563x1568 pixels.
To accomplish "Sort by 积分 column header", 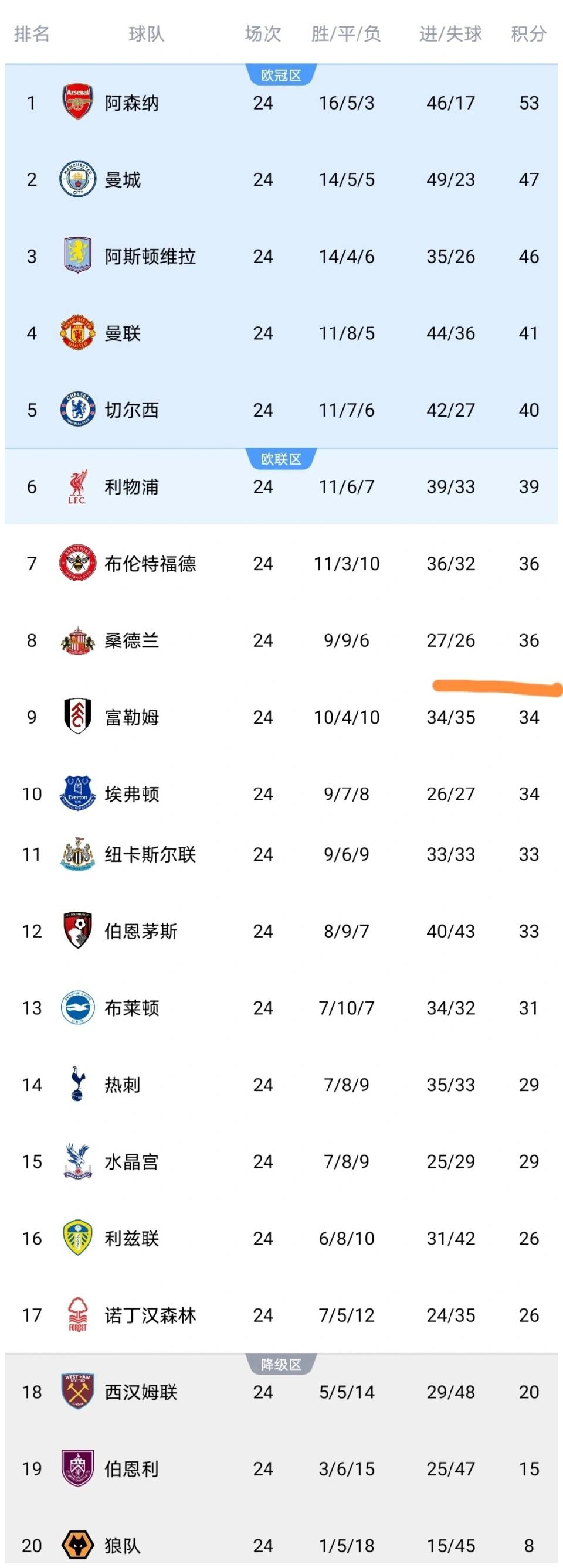I will pos(528,33).
